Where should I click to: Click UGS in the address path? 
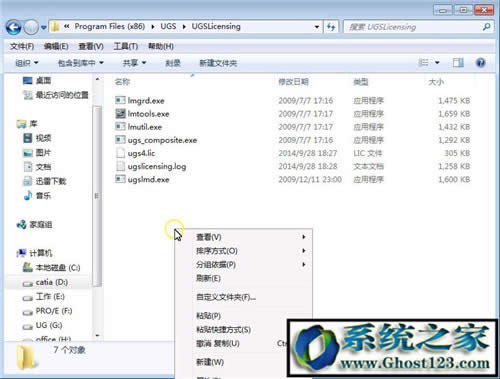(168, 26)
